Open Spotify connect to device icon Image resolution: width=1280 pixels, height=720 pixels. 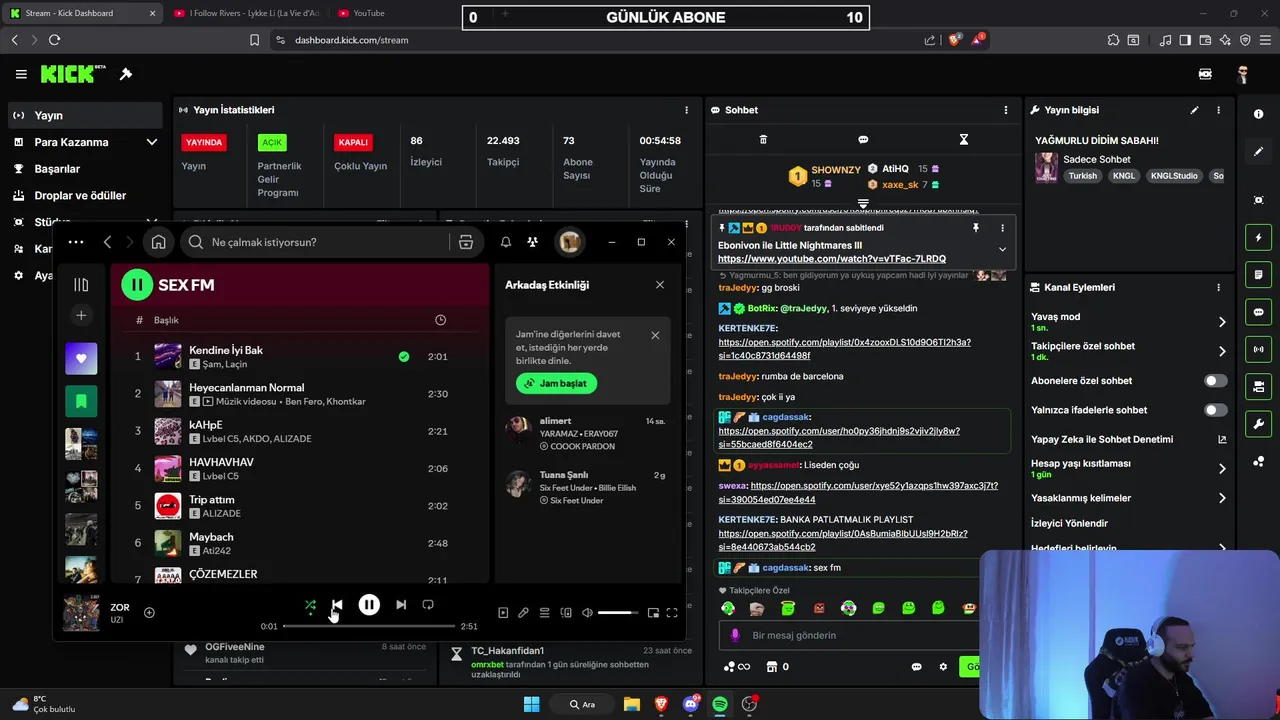[566, 613]
